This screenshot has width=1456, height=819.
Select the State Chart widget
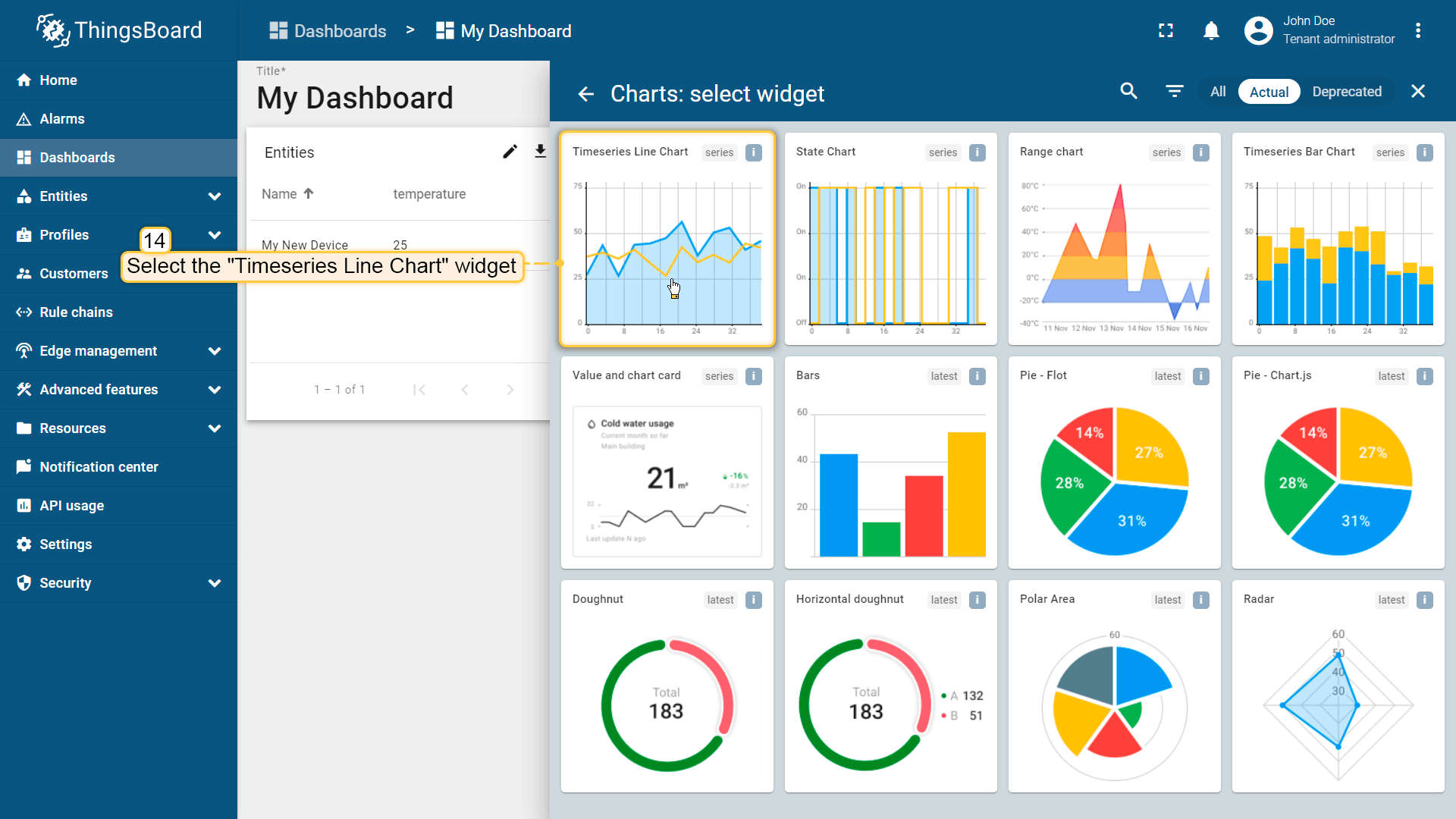891,239
